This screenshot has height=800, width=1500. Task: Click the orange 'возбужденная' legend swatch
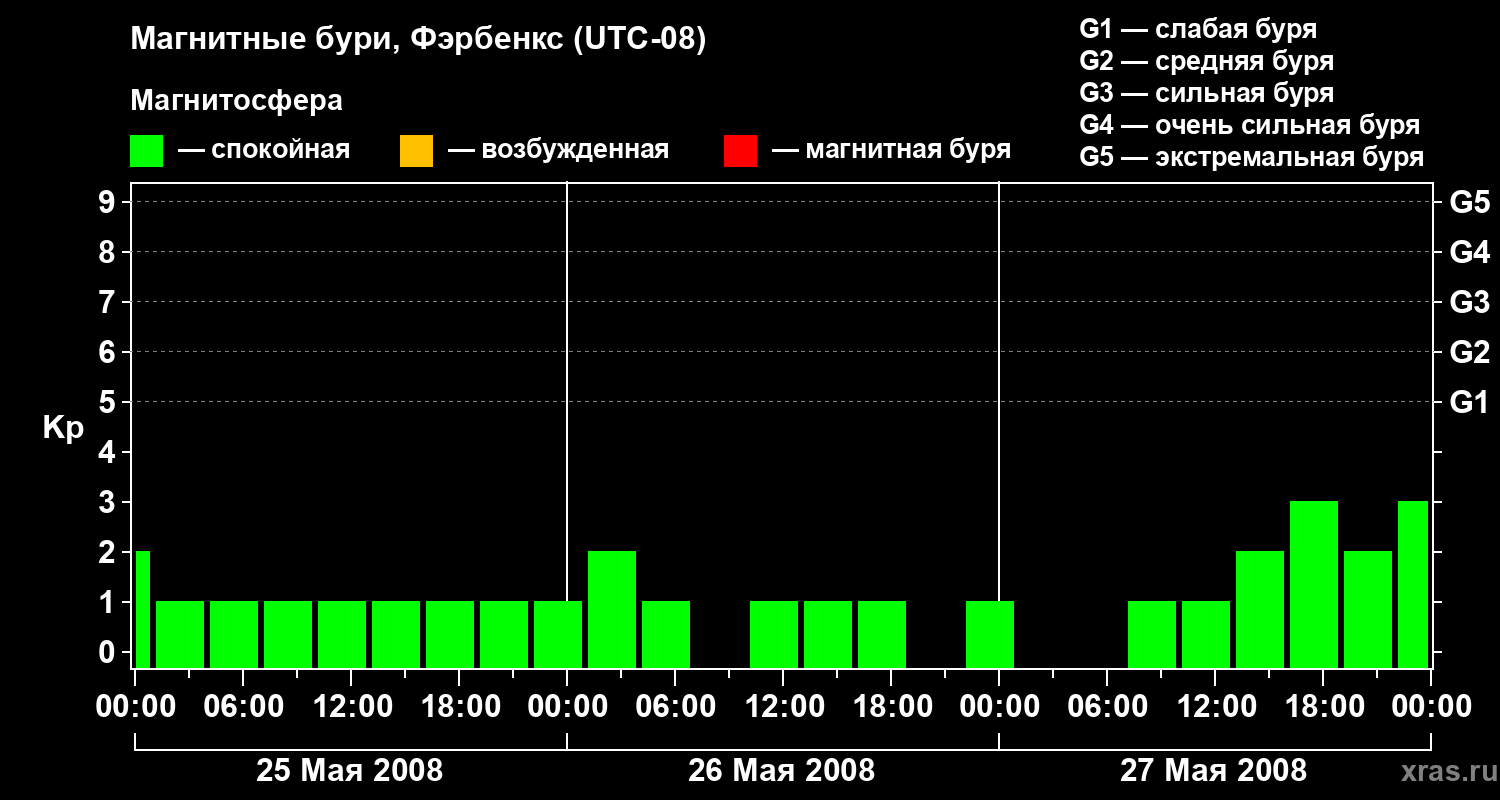(x=416, y=151)
